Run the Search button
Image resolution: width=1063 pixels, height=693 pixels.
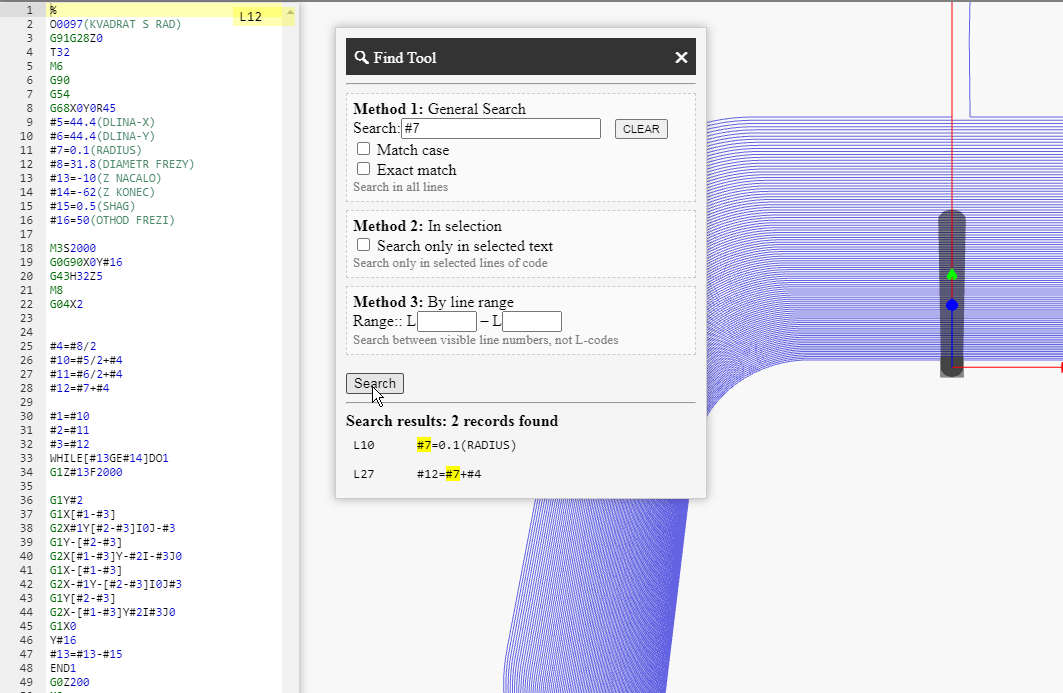(375, 384)
